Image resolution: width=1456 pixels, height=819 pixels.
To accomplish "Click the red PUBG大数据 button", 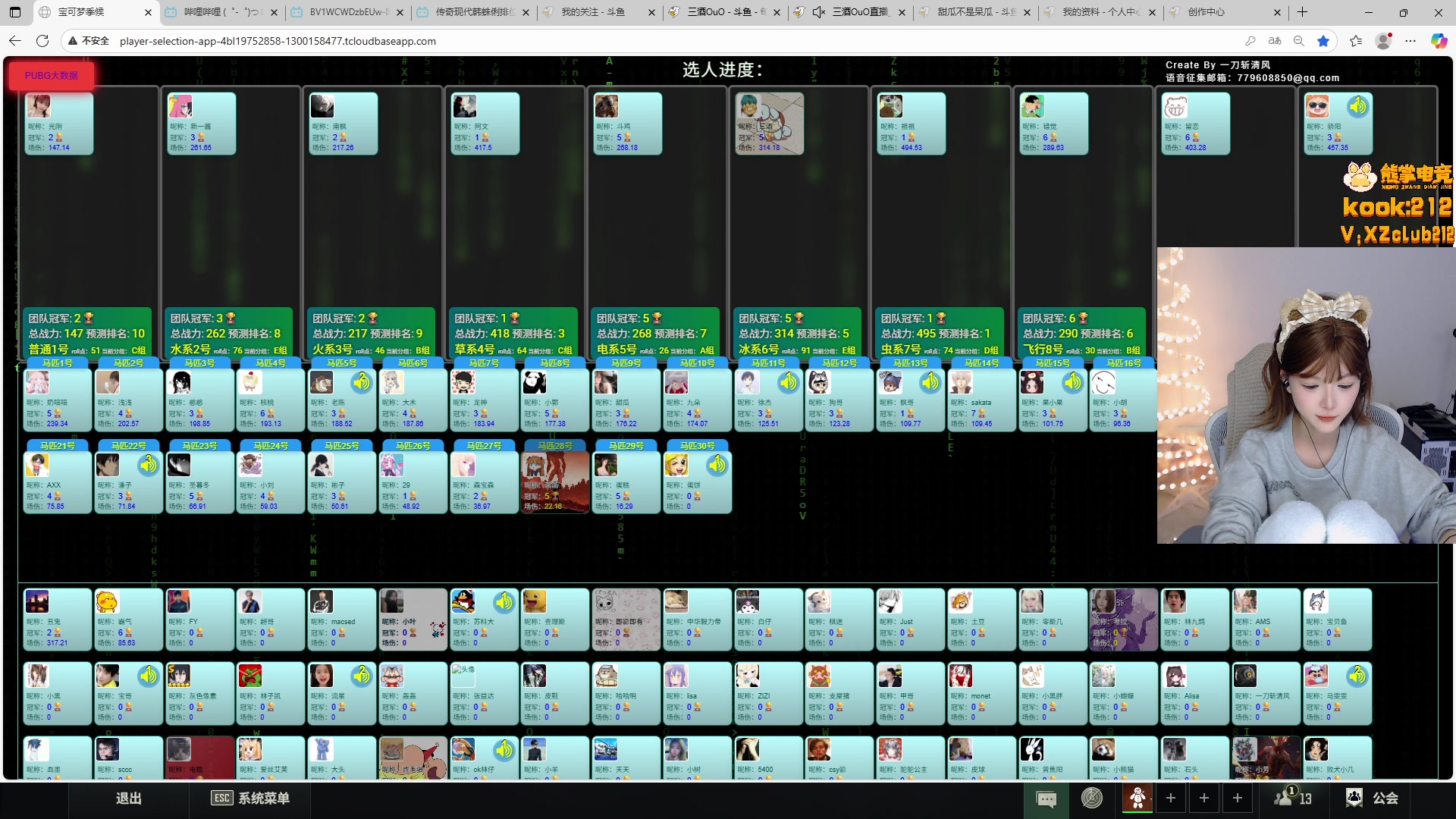I will [52, 75].
